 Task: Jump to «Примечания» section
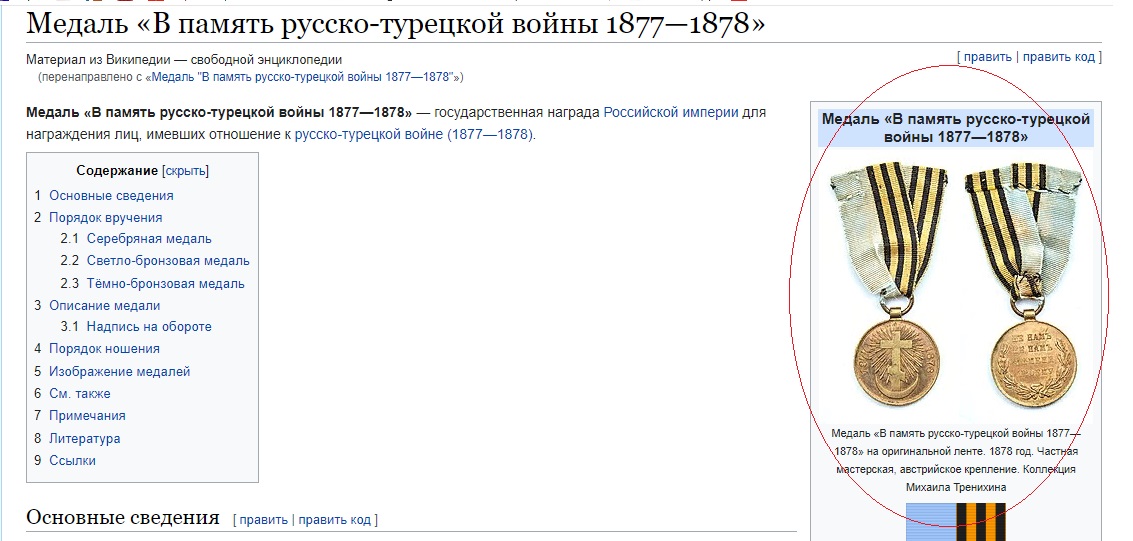[87, 416]
